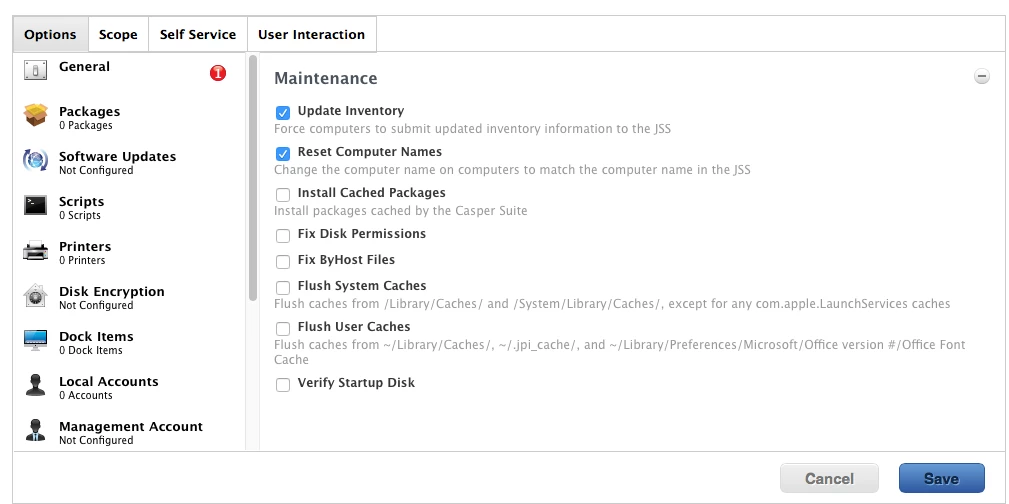The width and height of the screenshot is (1009, 504).
Task: Click the Scripts terminal icon
Action: tap(36, 206)
